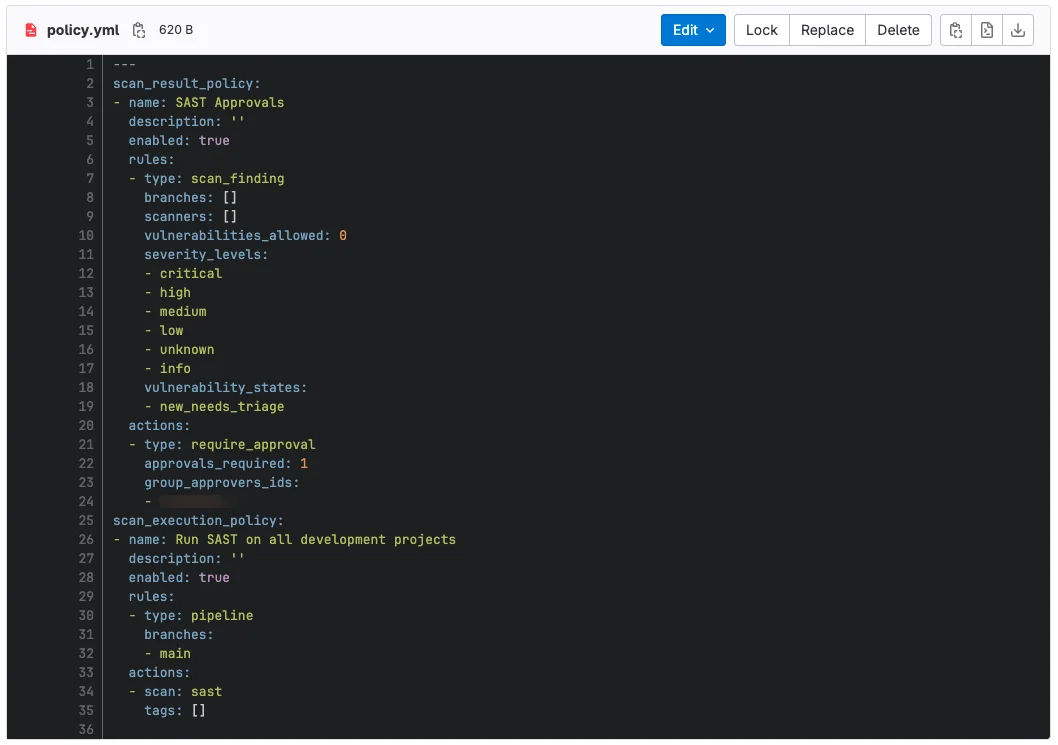The height and width of the screenshot is (745, 1058).
Task: Select line number 21 in the gutter
Action: point(86,445)
